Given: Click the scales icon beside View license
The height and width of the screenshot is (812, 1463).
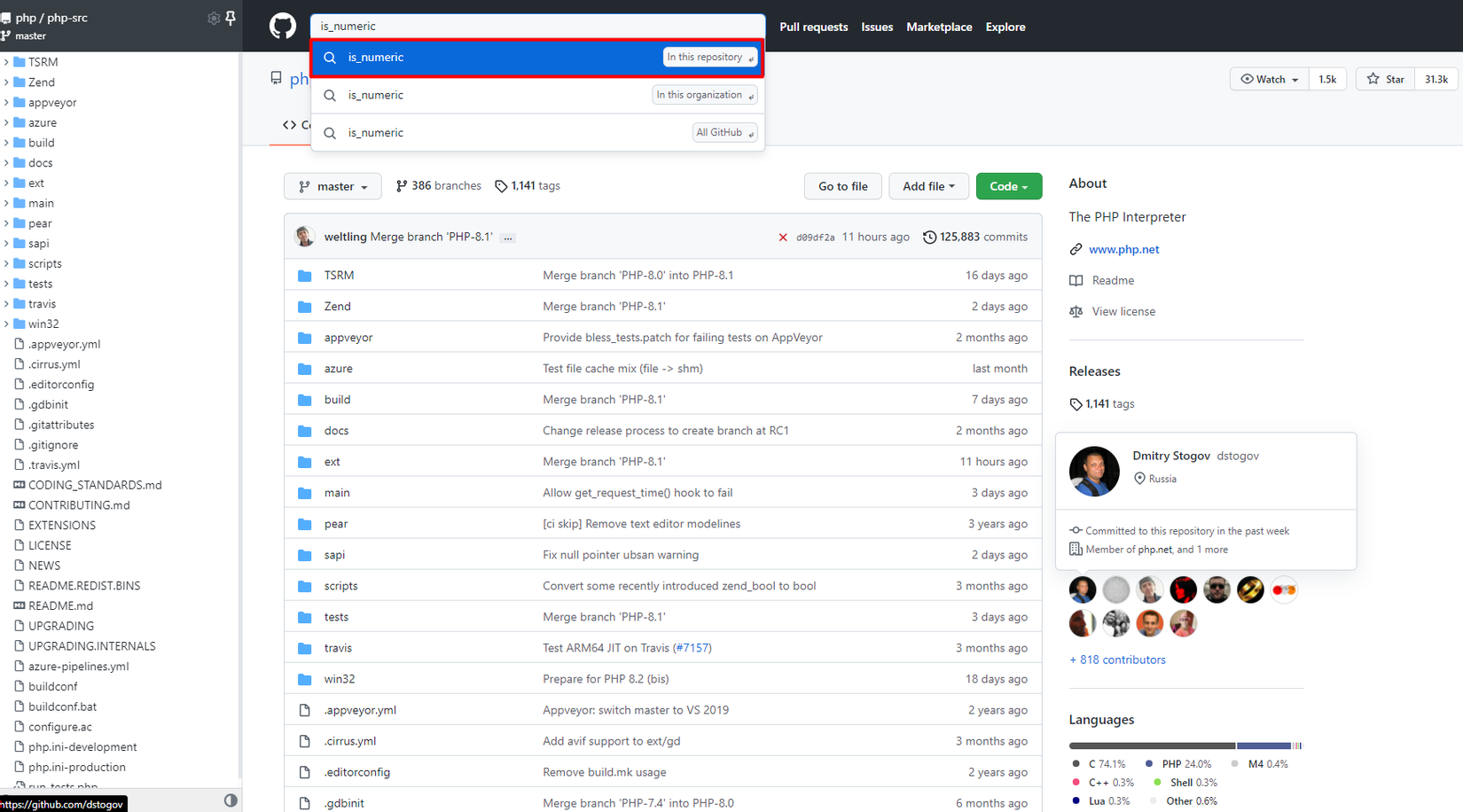Looking at the screenshot, I should point(1076,311).
